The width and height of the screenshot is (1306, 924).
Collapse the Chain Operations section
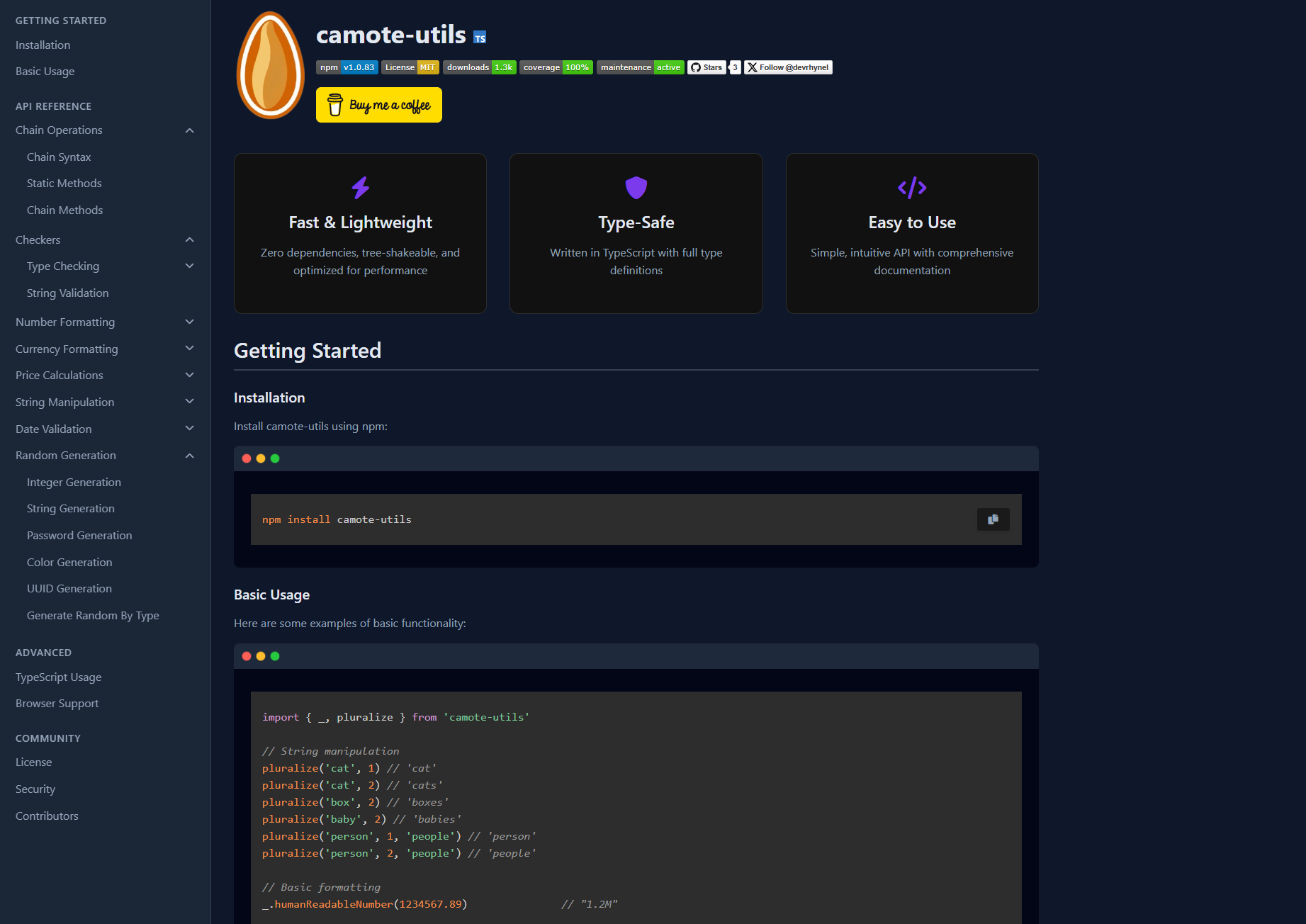click(x=190, y=130)
